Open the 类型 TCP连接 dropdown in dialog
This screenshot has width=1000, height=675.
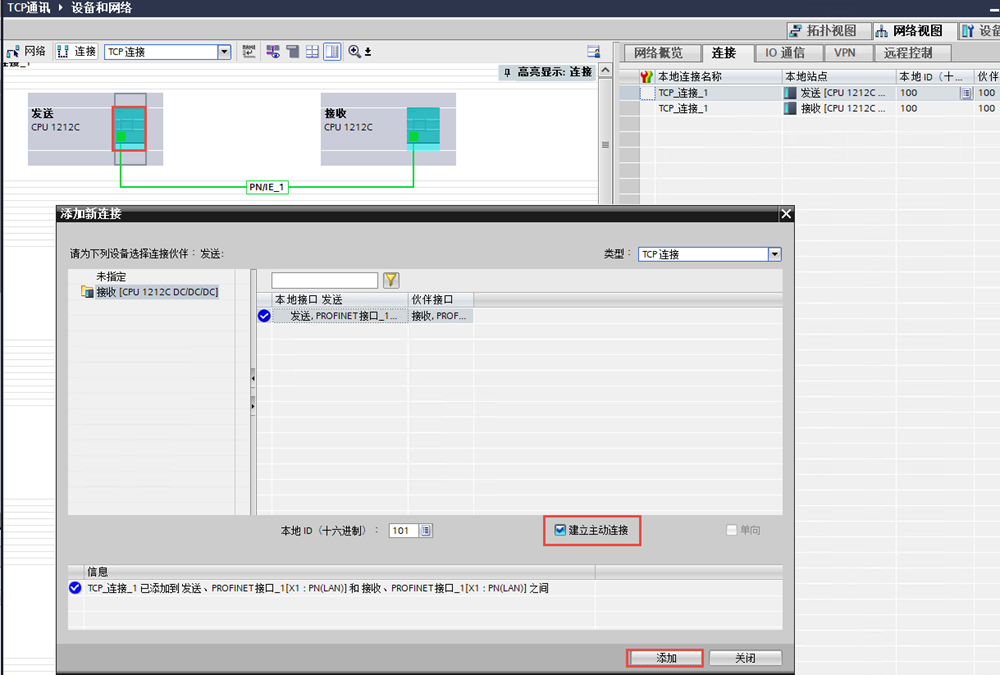[x=774, y=254]
